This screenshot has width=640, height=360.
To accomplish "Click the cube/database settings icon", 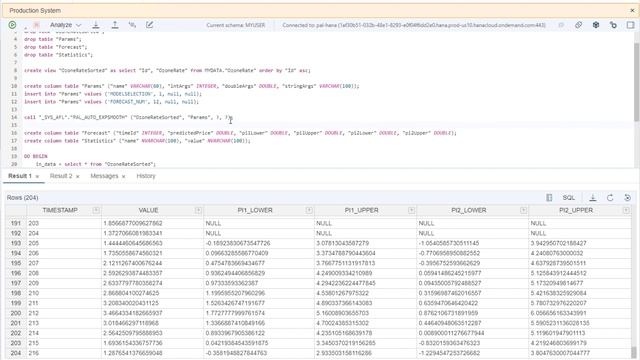I will pos(596,25).
